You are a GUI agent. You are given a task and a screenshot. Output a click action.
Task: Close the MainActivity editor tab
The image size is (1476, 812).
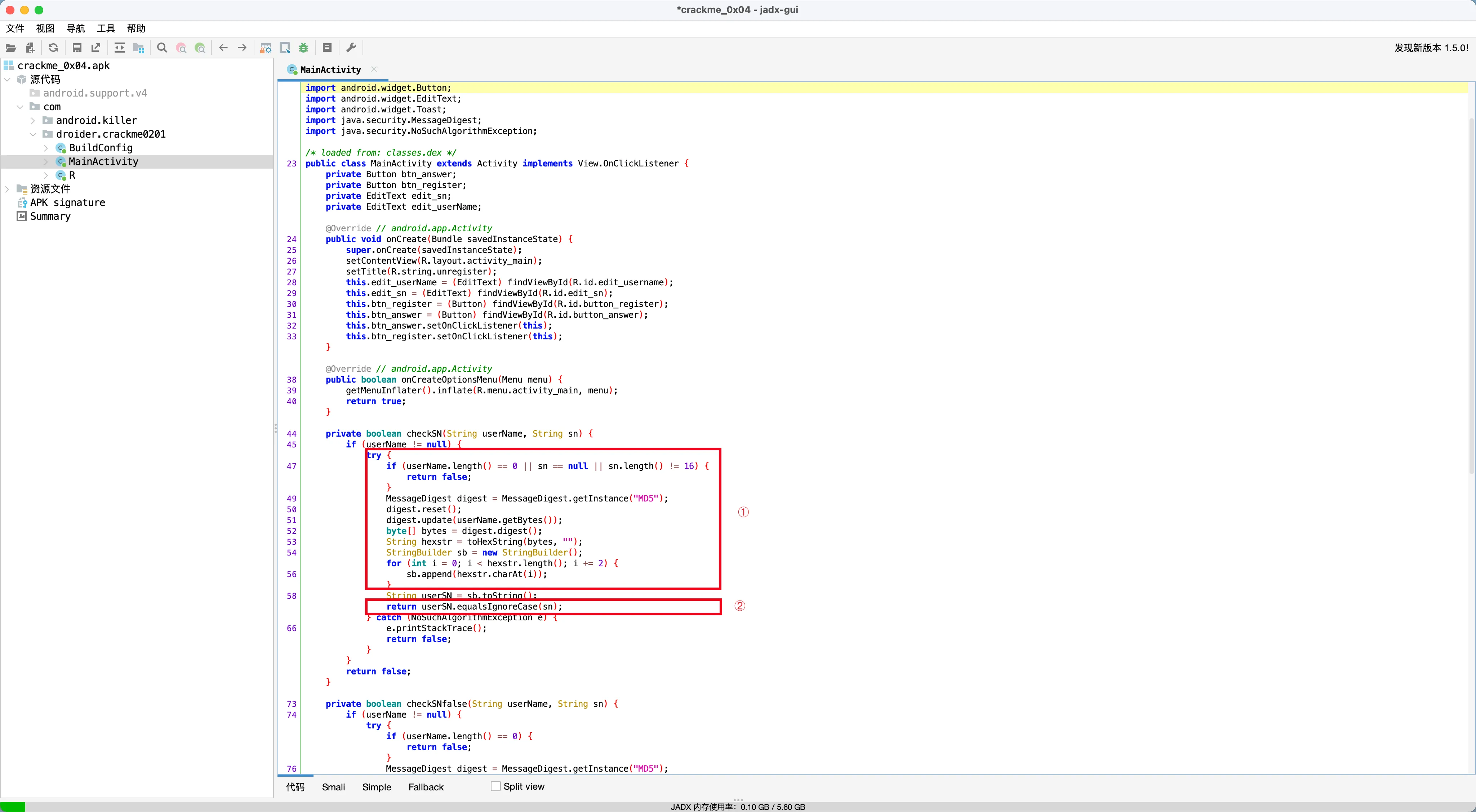point(374,69)
